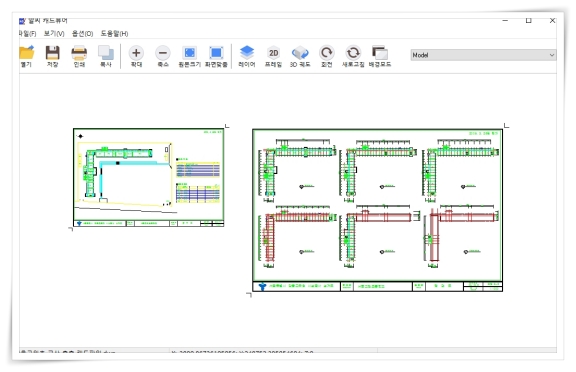This screenshot has height=372, width=576.
Task: Fit drawing to screen with 화면맞춤
Action: pos(216,56)
